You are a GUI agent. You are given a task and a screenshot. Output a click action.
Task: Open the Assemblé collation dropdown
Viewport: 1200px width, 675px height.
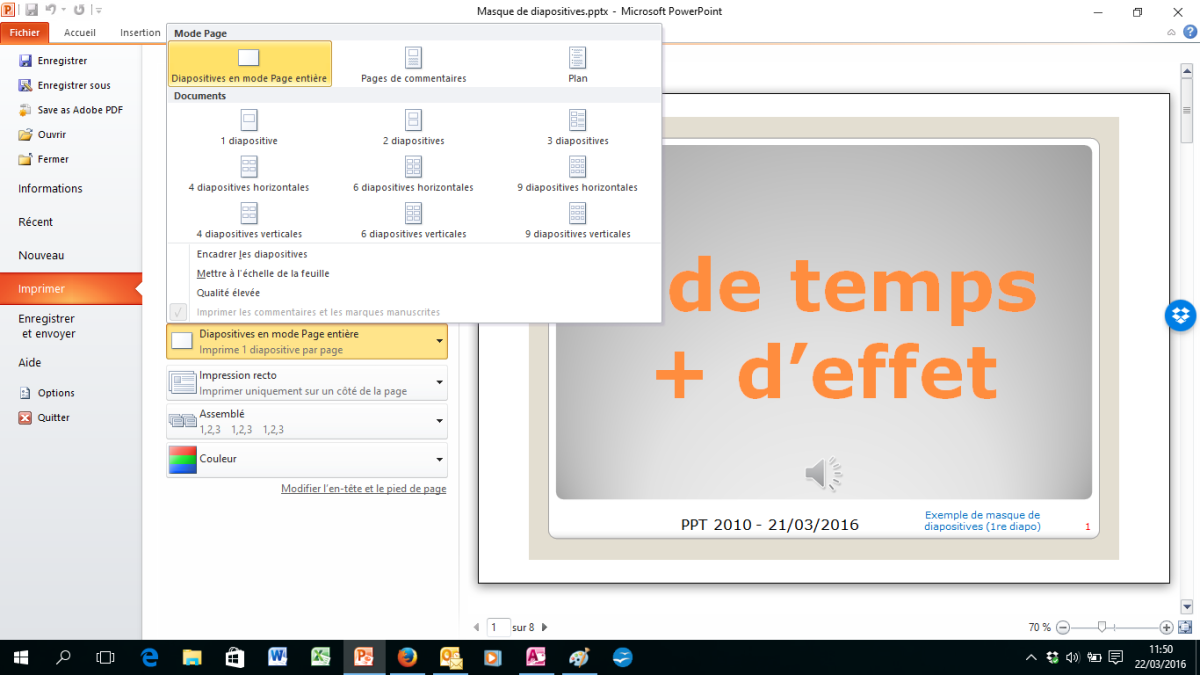click(x=307, y=421)
